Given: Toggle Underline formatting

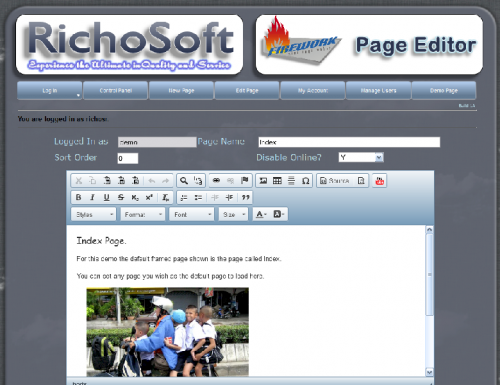Looking at the screenshot, I should pos(107,197).
